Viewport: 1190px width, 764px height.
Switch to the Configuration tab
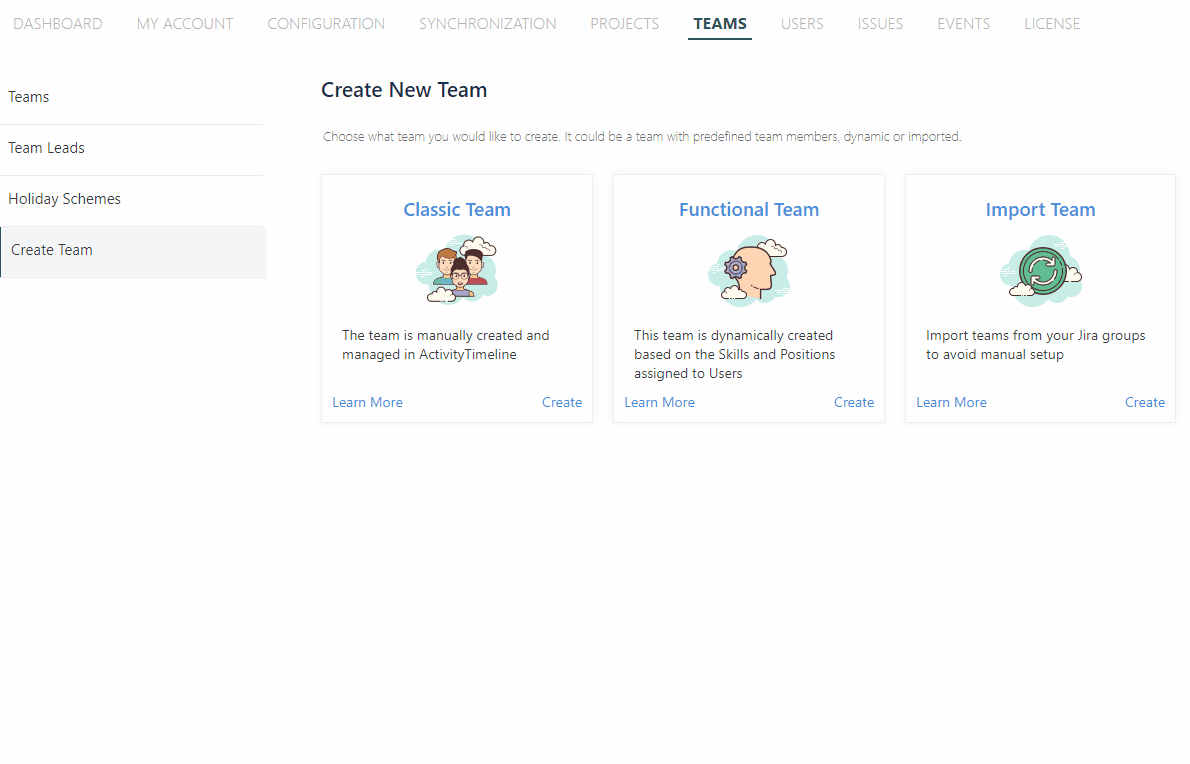pyautogui.click(x=326, y=24)
